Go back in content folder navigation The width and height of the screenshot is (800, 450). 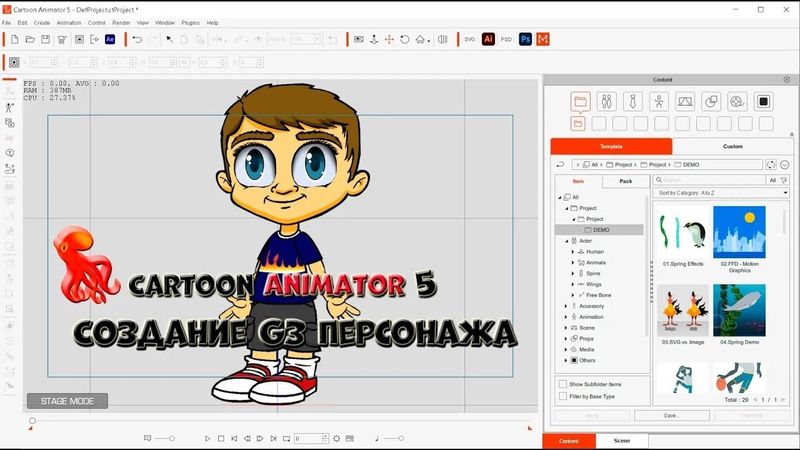pyautogui.click(x=560, y=165)
